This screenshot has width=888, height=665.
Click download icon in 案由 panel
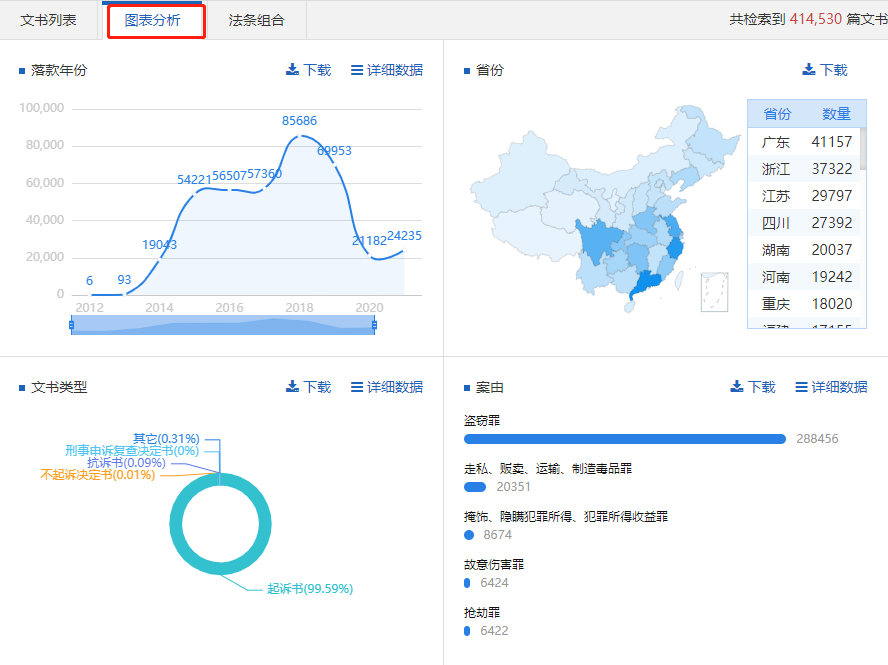point(736,387)
